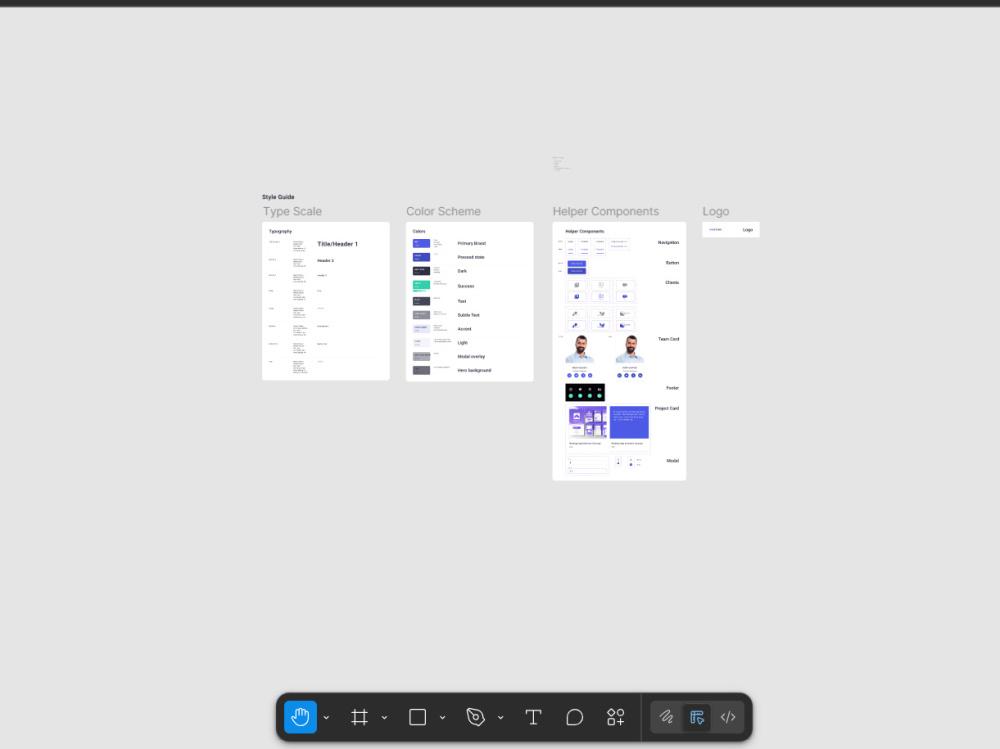Select the Logo frame title
The height and width of the screenshot is (749, 1000).
click(x=716, y=211)
